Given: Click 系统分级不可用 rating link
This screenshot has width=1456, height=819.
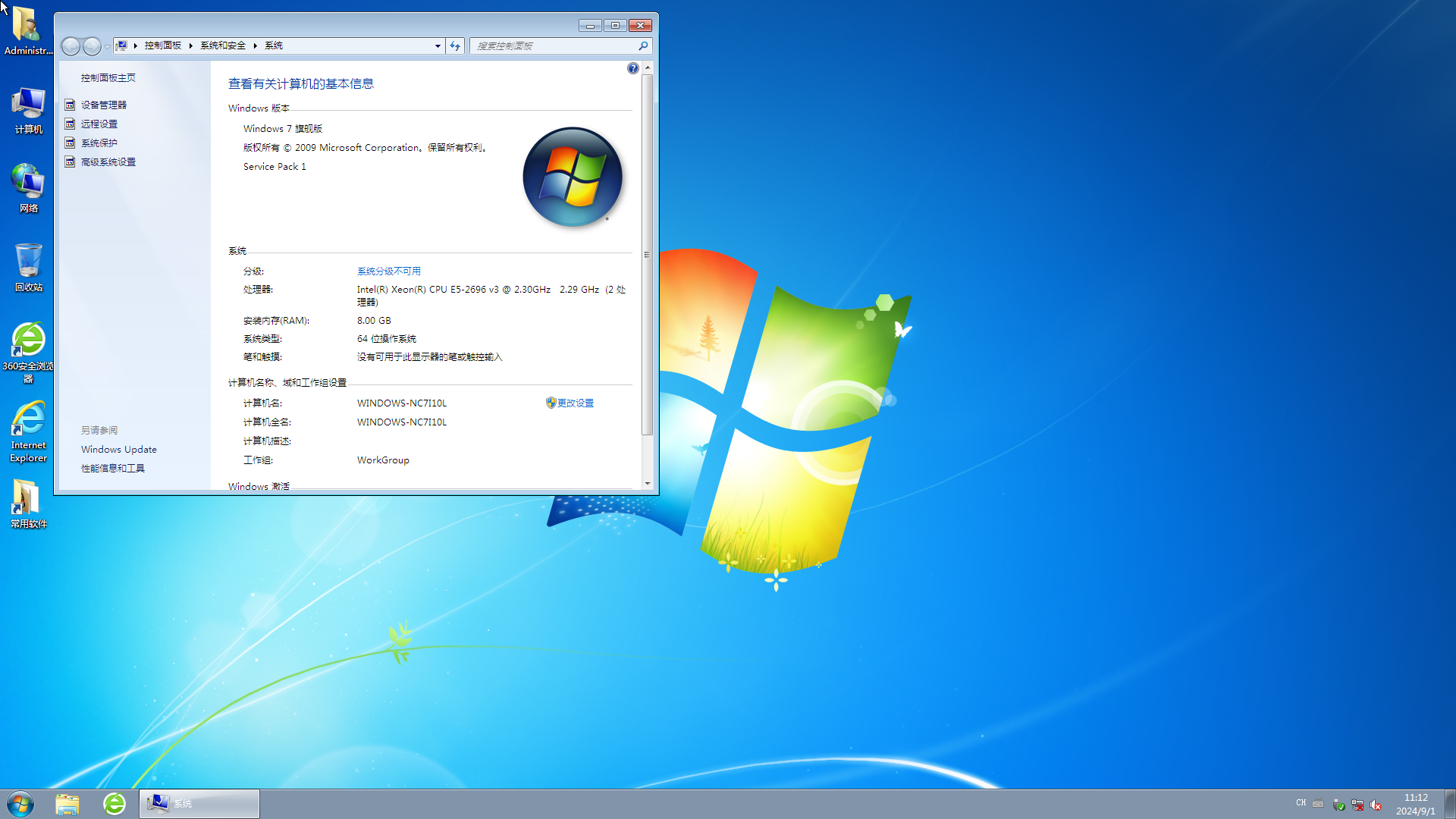Looking at the screenshot, I should tap(388, 271).
